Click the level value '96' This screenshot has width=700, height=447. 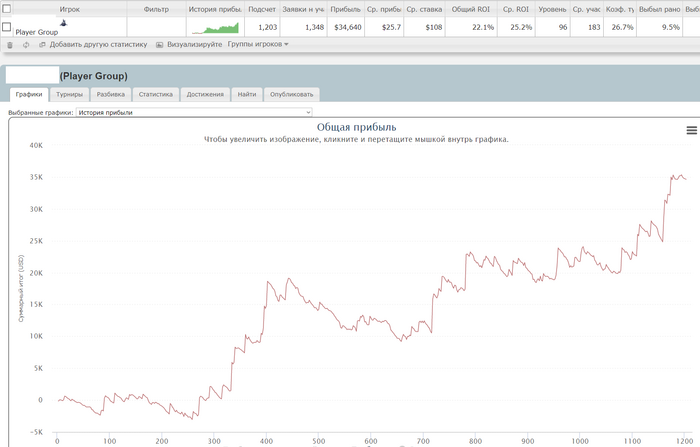pyautogui.click(x=563, y=27)
